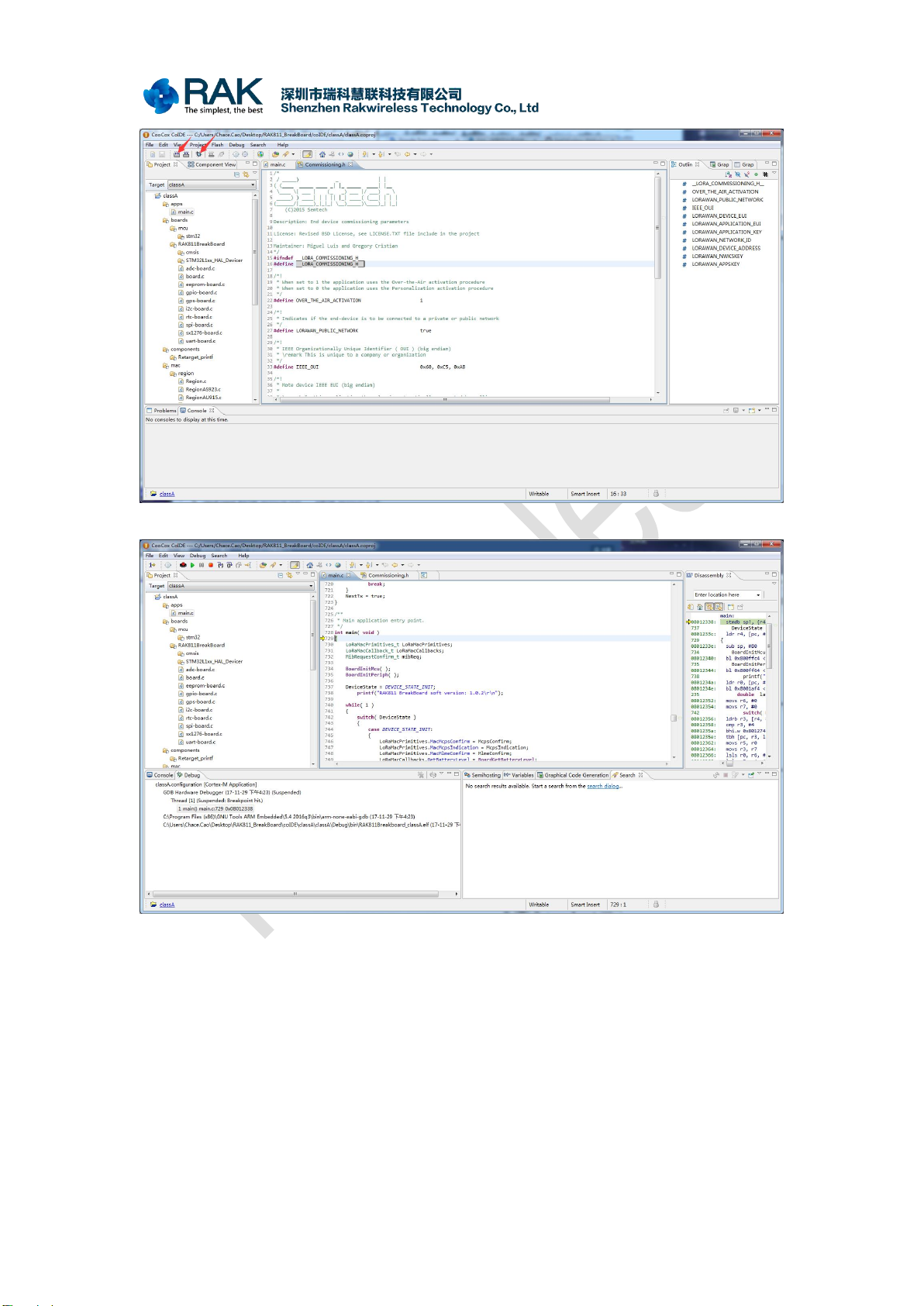The width and height of the screenshot is (924, 1306).
Task: Click the Start Debug bug icon
Action: (x=198, y=154)
